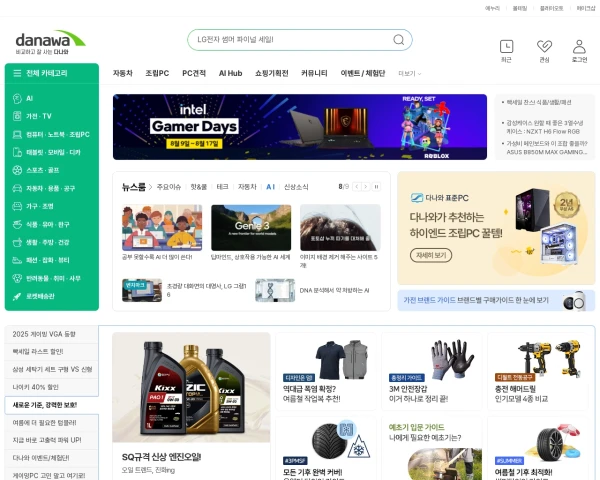The height and width of the screenshot is (480, 600).
Task: Open the 커뮤니티 menu
Action: (x=314, y=73)
